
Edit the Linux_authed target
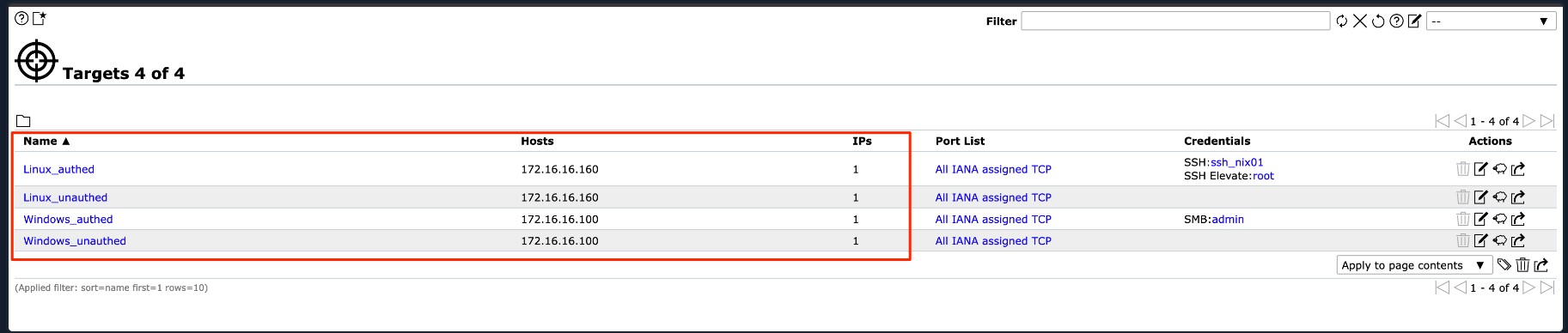(x=1480, y=169)
